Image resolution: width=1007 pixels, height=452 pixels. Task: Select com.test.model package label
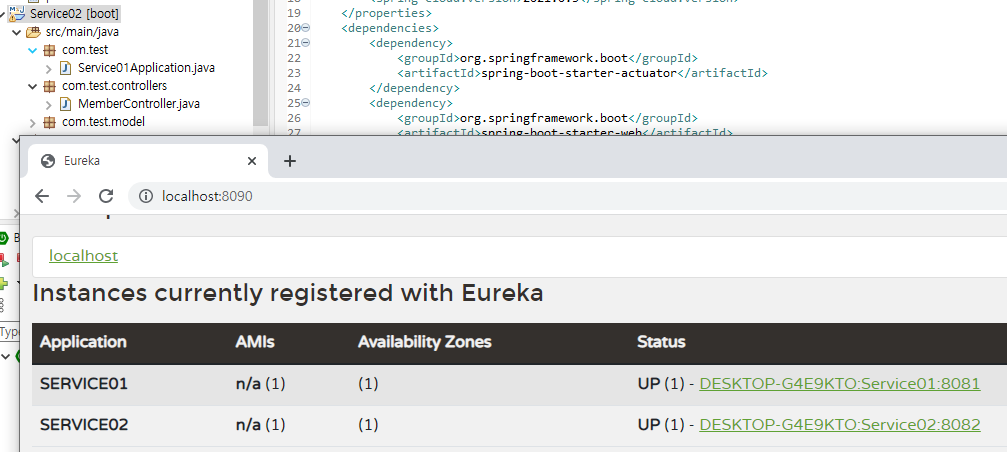click(103, 121)
